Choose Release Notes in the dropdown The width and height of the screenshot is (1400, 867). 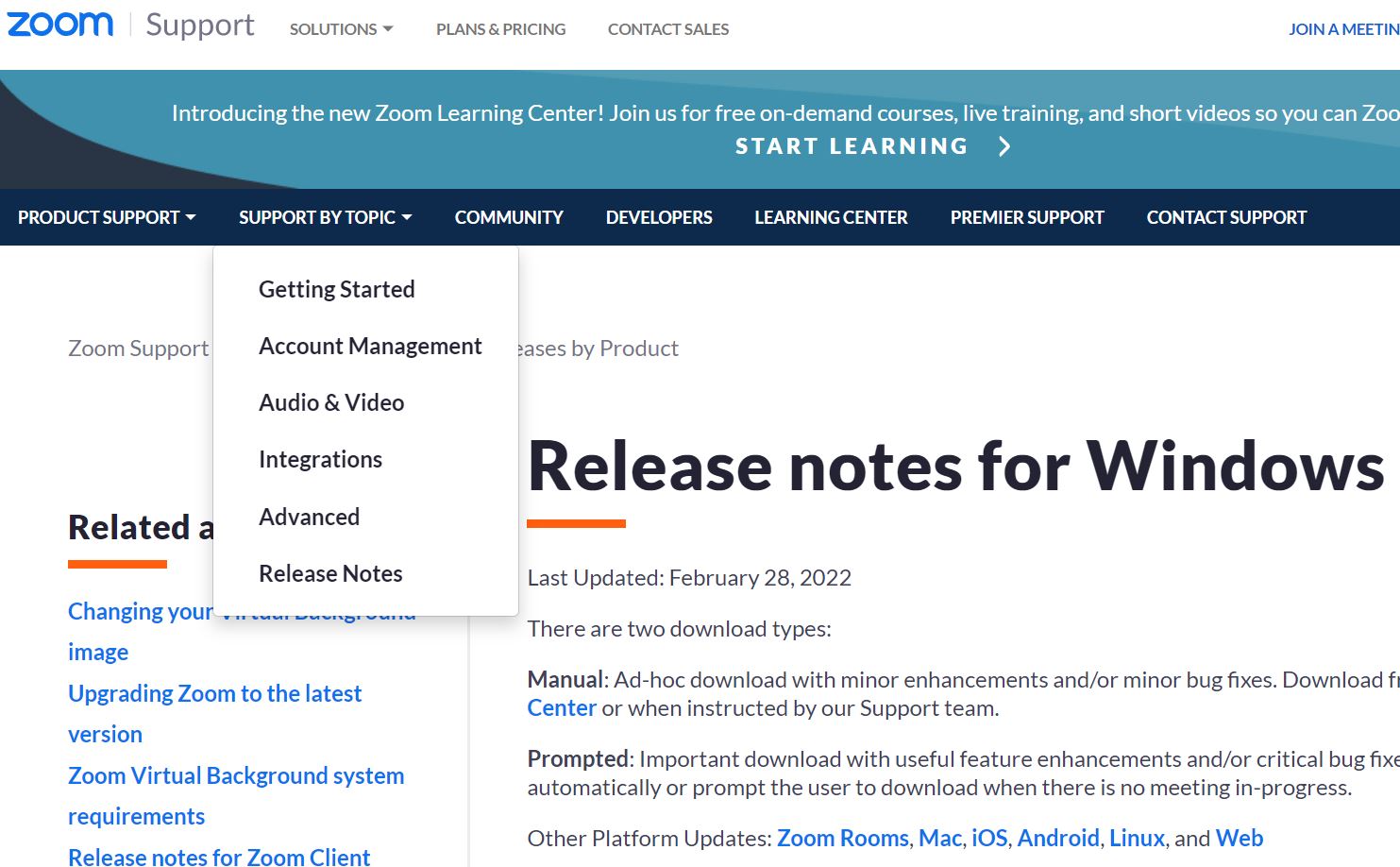click(x=330, y=573)
